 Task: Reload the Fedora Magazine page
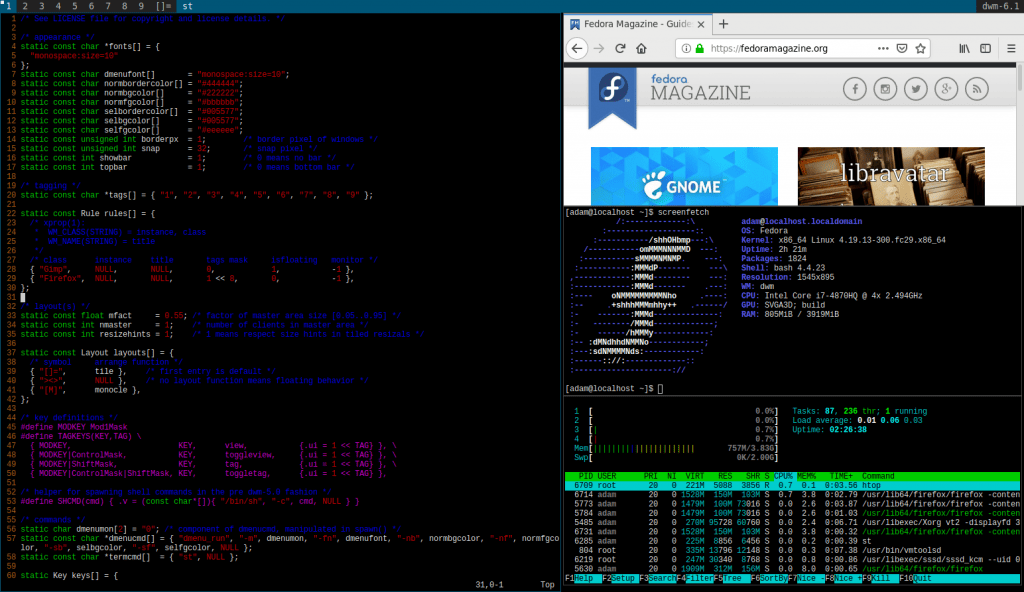(621, 48)
